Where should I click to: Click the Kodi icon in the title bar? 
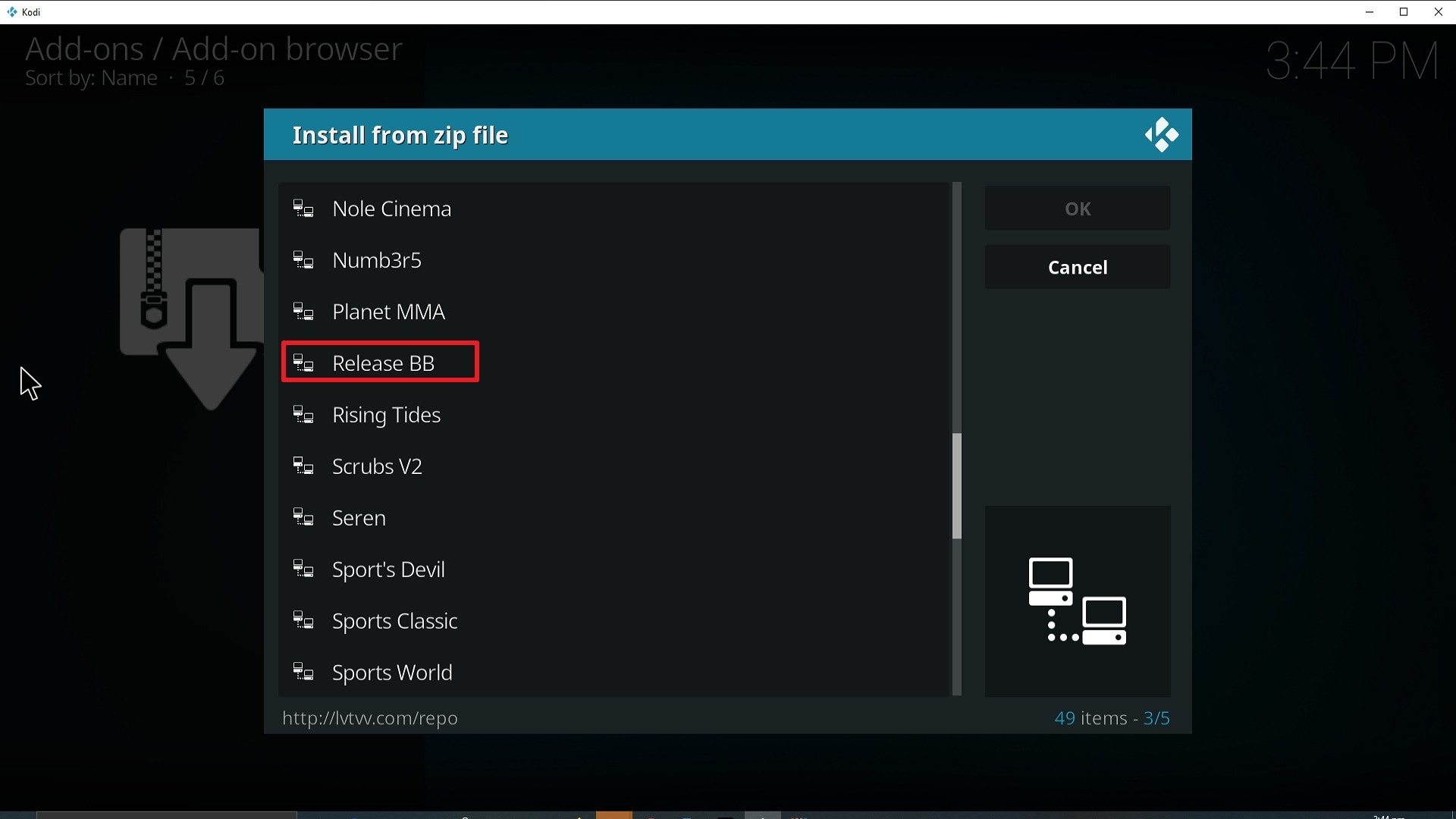click(12, 12)
